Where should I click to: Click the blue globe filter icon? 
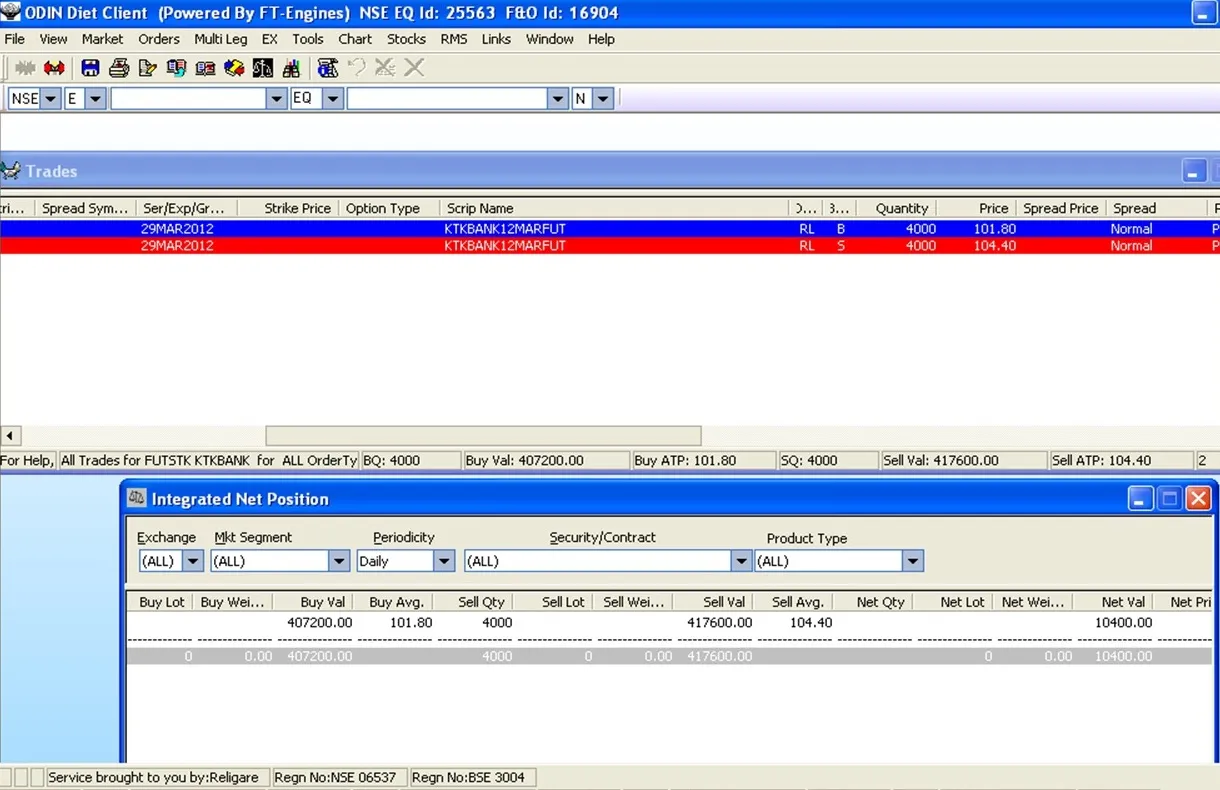pos(328,68)
